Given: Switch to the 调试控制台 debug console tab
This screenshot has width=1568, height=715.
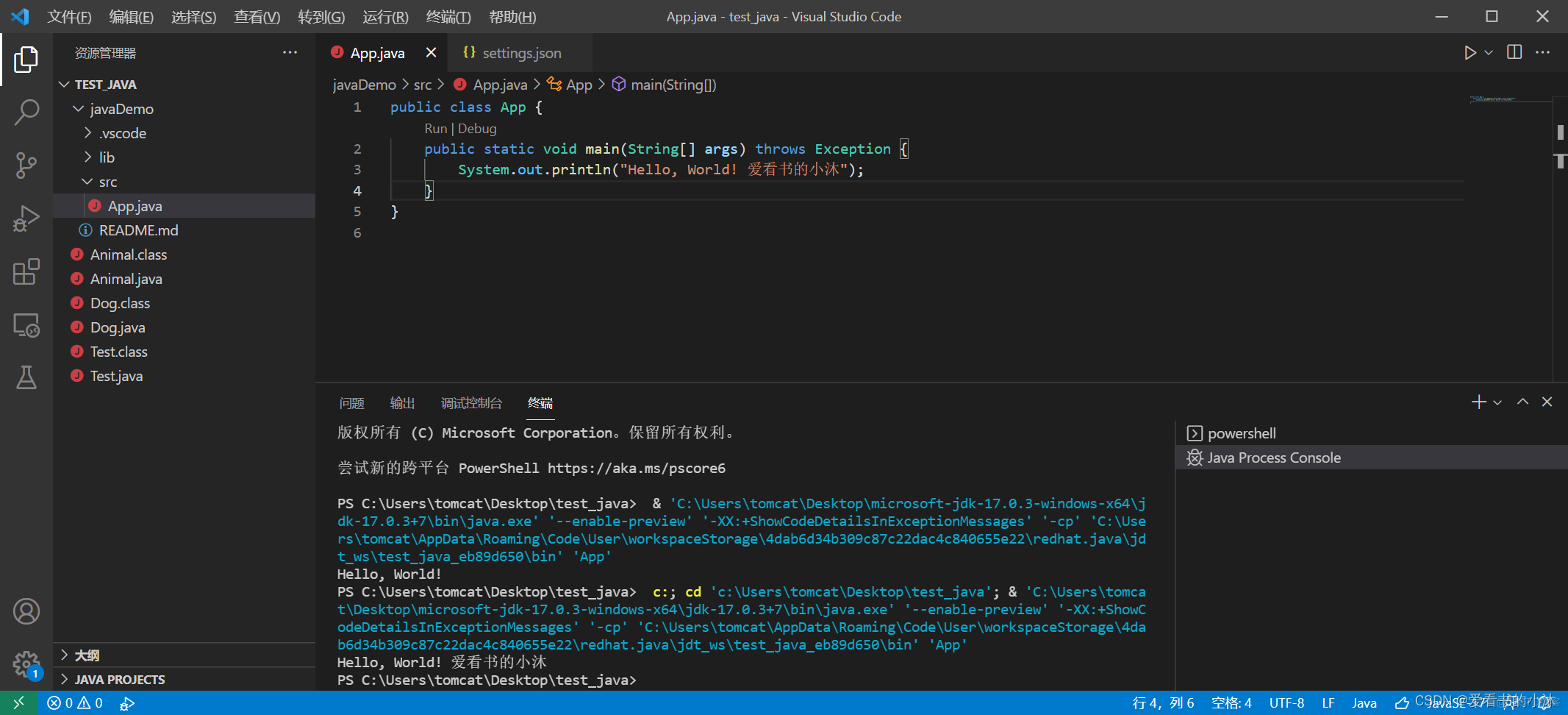Looking at the screenshot, I should 471,403.
